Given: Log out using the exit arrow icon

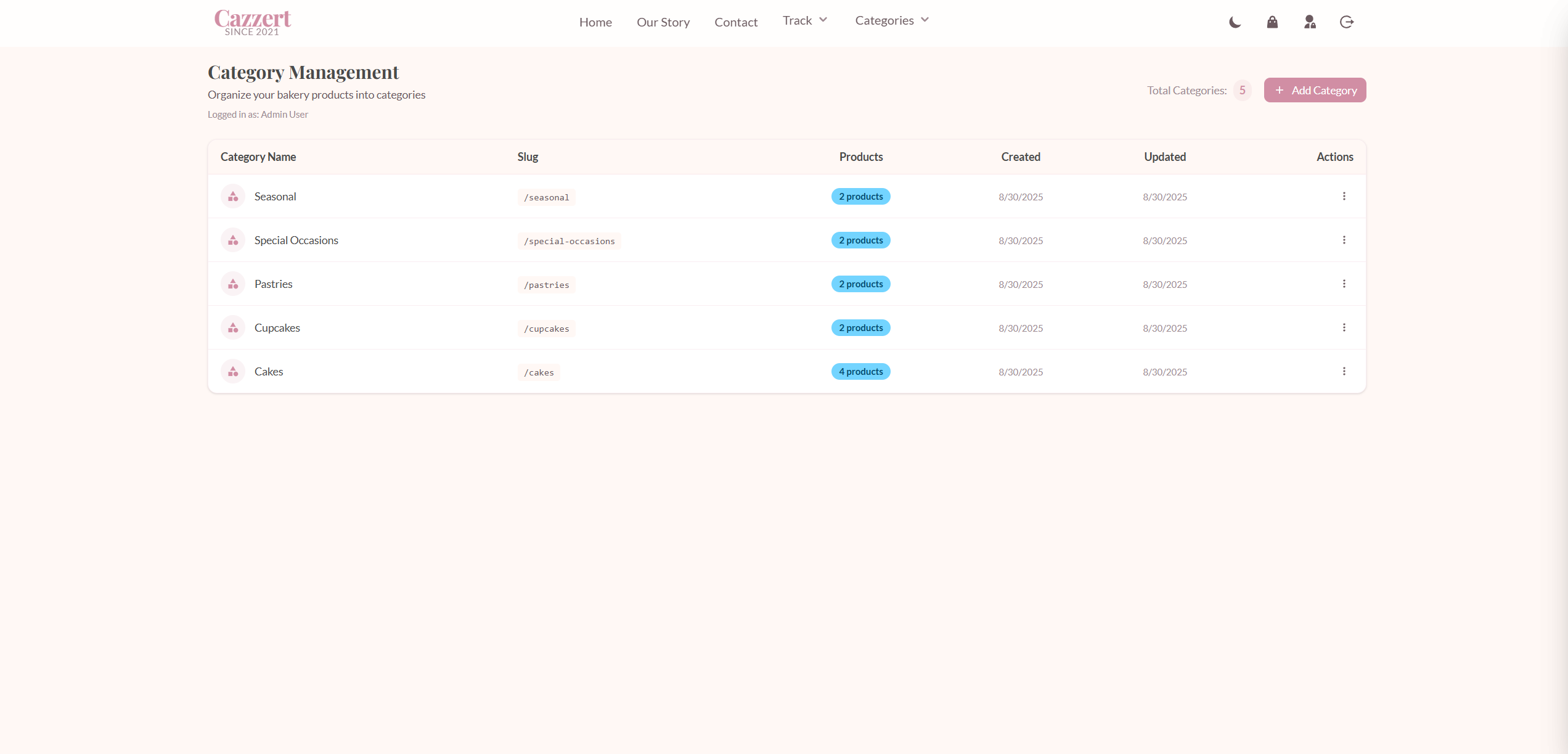Looking at the screenshot, I should pyautogui.click(x=1347, y=22).
